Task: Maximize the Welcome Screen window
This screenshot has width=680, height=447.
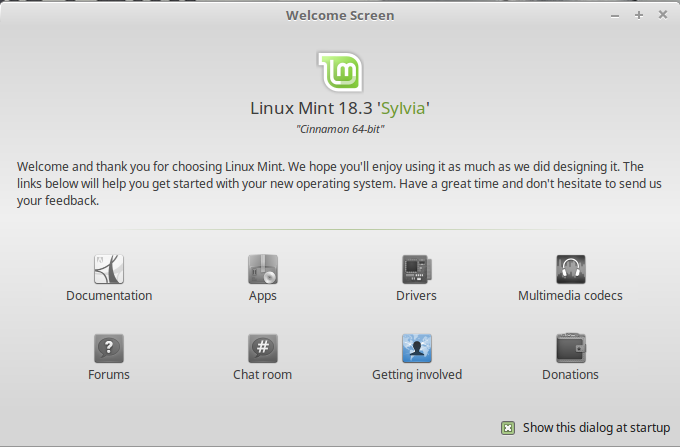Action: (639, 16)
